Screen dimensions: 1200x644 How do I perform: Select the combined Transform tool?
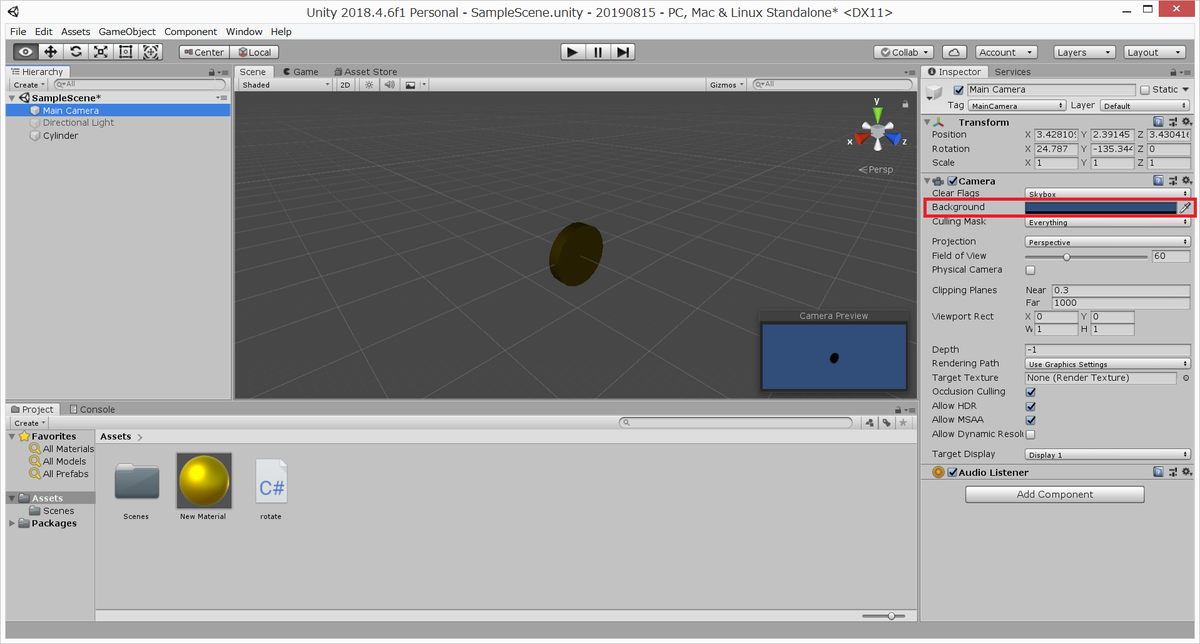151,52
